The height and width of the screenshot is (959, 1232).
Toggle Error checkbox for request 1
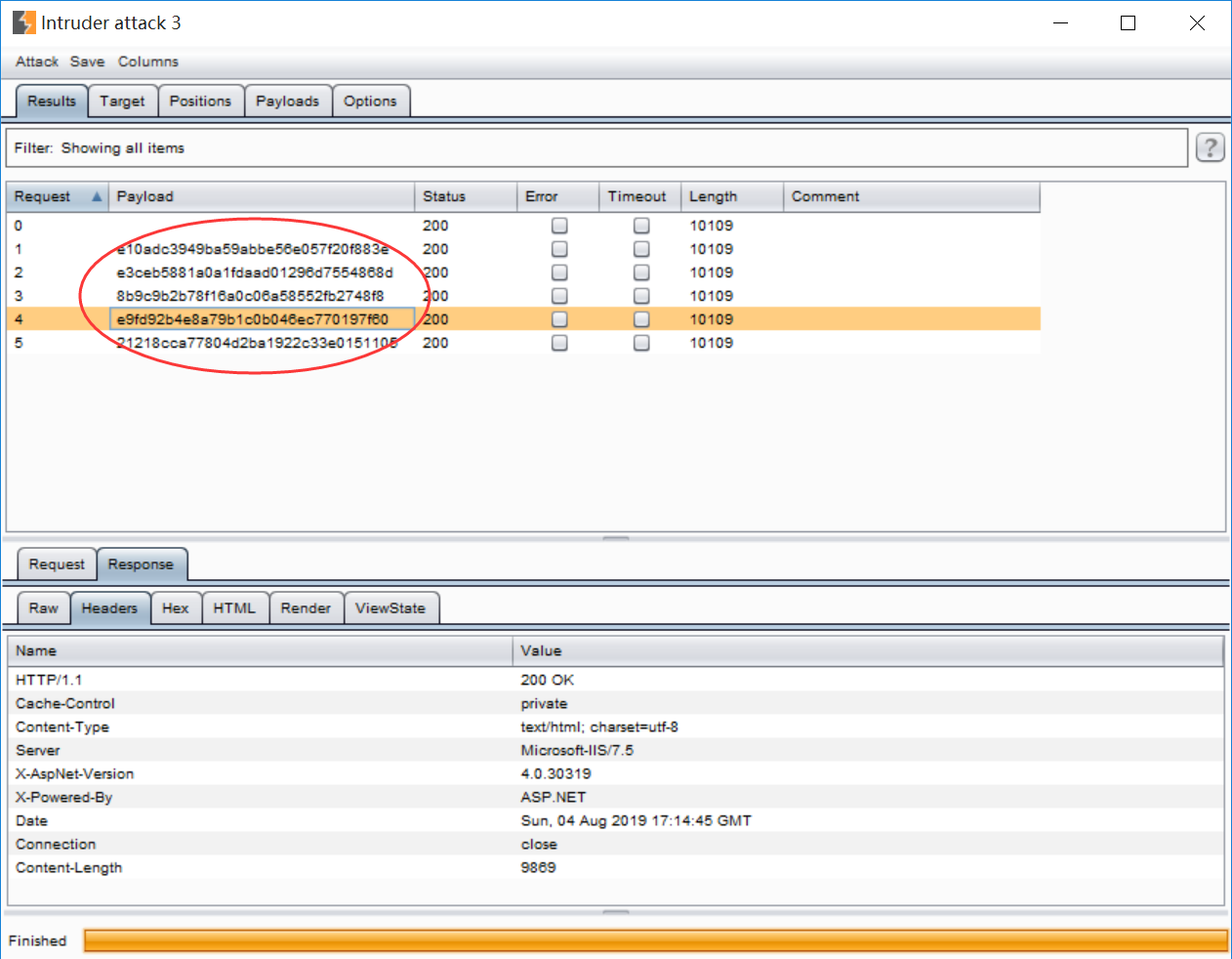559,249
